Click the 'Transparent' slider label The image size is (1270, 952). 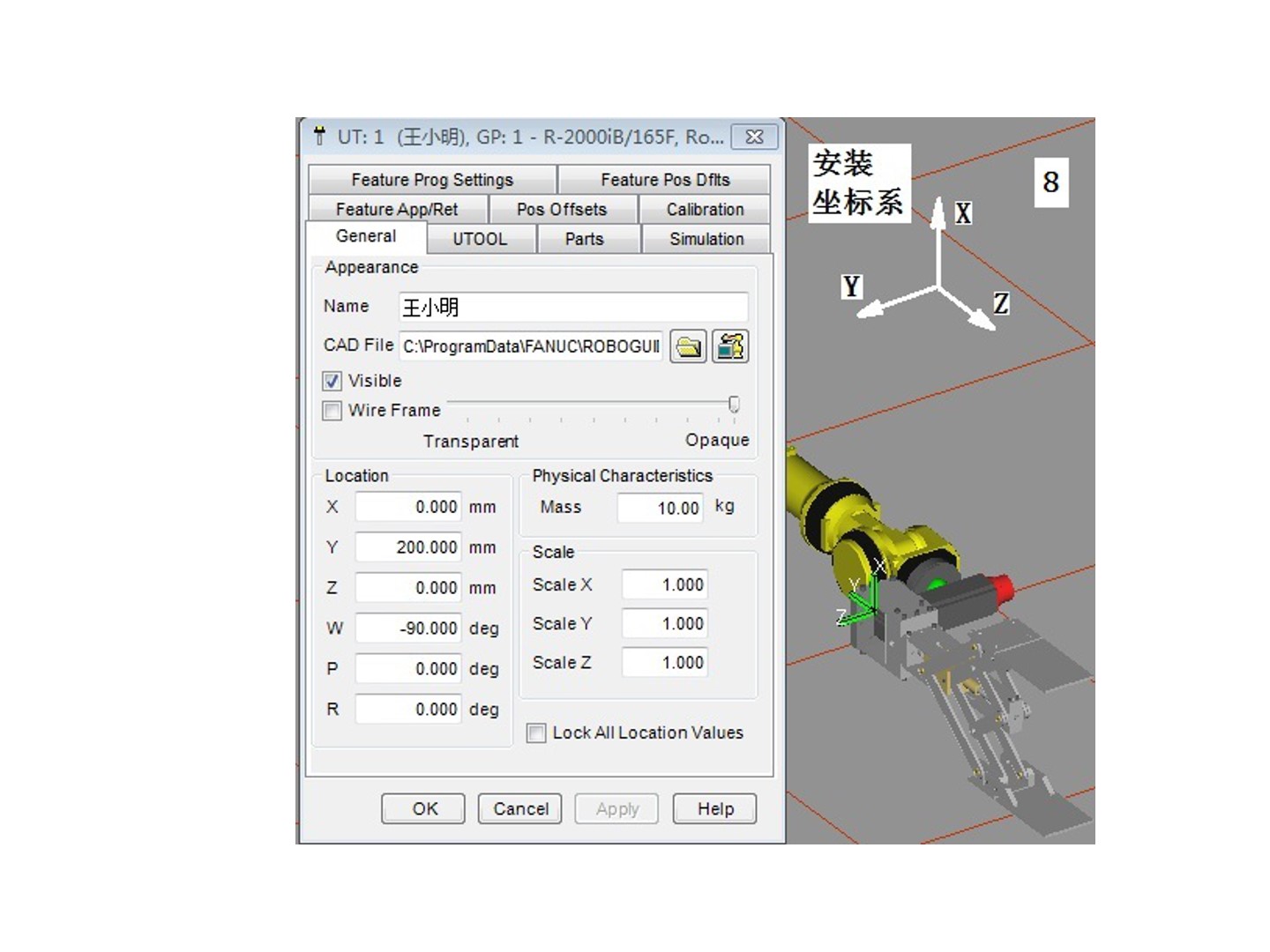tap(471, 442)
